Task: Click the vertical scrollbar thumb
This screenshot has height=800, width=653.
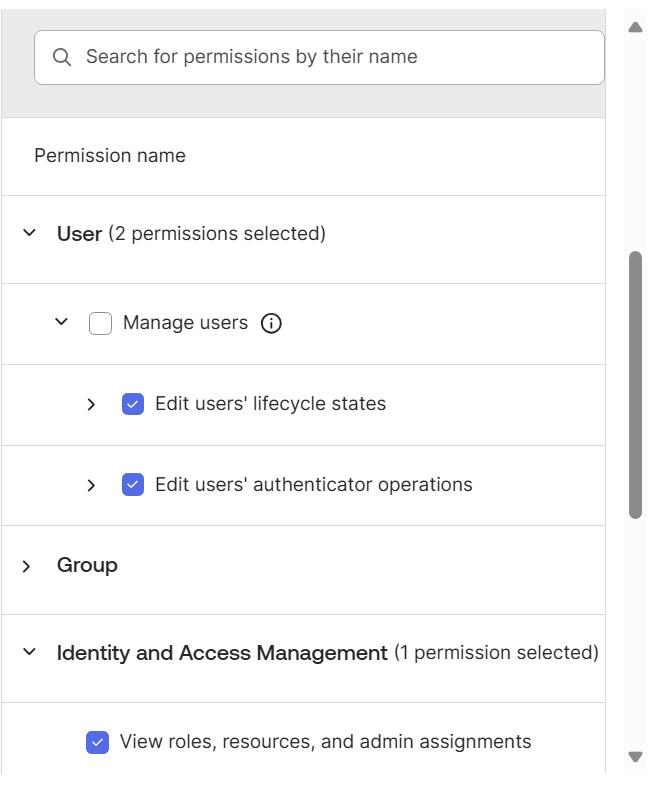Action: click(x=635, y=385)
